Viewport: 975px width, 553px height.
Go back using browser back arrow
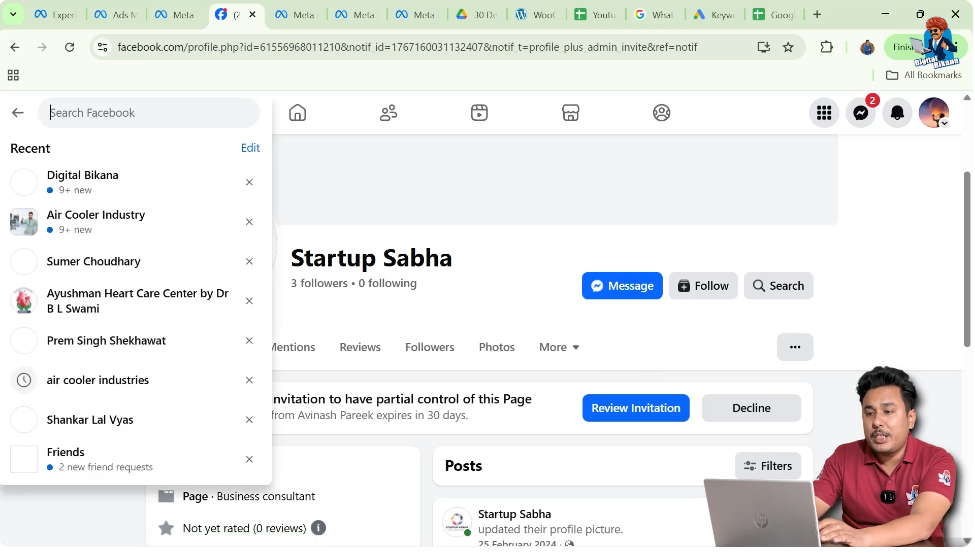15,47
